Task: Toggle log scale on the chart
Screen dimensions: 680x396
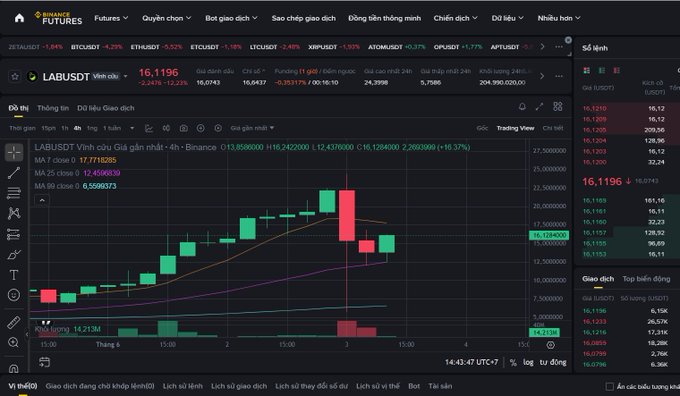Action: tap(528, 362)
